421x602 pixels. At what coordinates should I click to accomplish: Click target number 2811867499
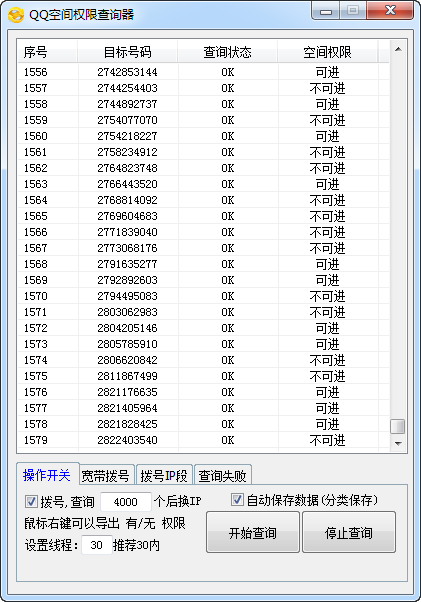127,376
